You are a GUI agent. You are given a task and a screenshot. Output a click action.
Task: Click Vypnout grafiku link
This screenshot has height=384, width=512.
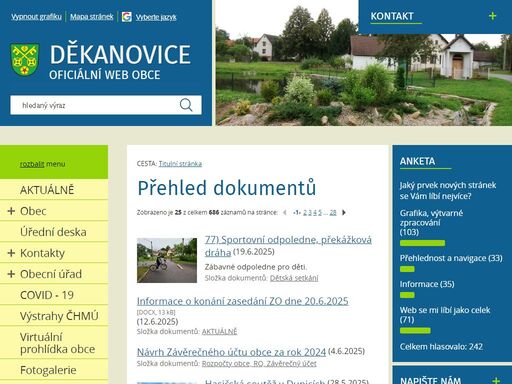coord(36,17)
